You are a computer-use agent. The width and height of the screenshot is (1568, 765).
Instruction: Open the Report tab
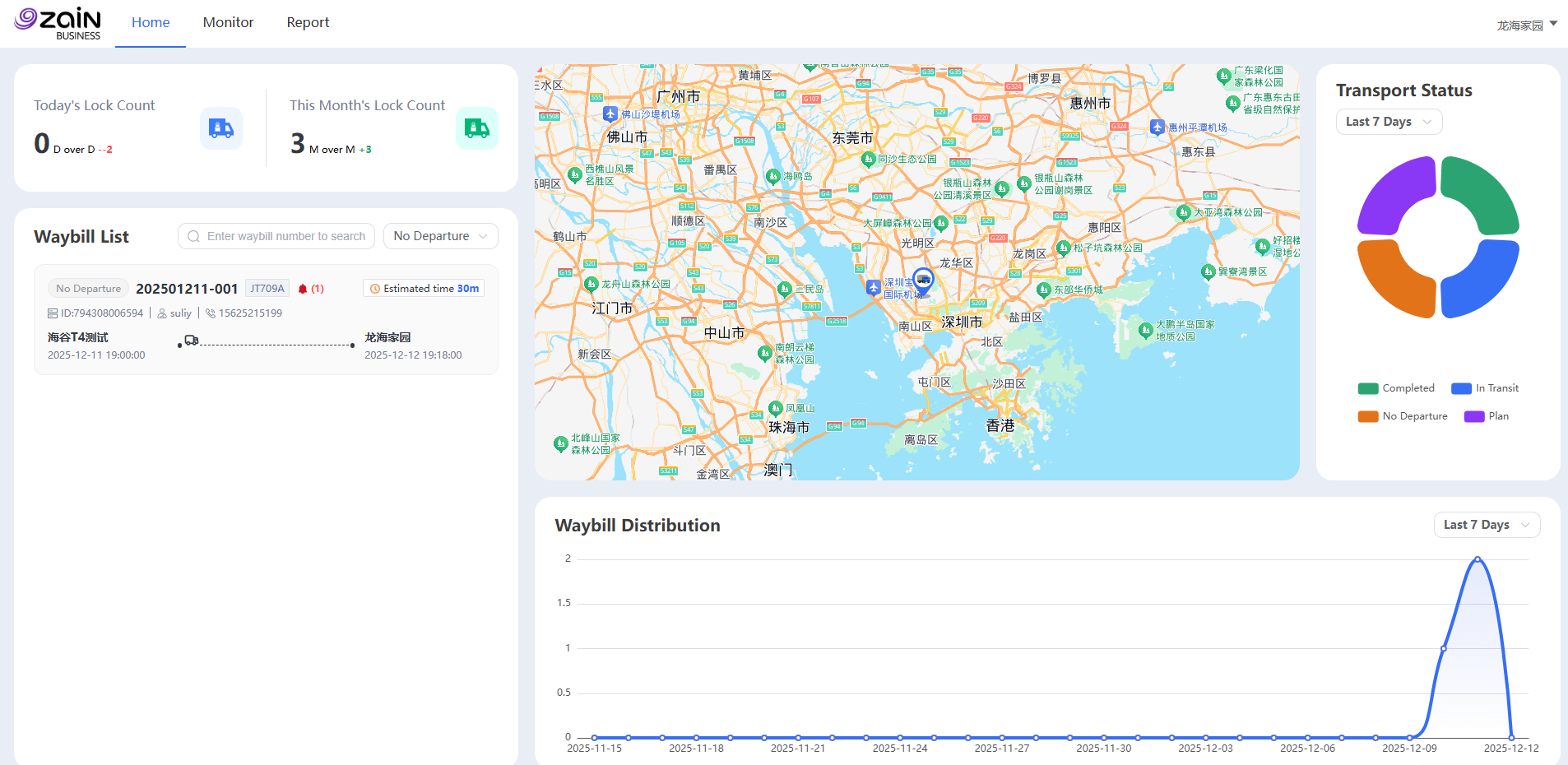coord(308,22)
